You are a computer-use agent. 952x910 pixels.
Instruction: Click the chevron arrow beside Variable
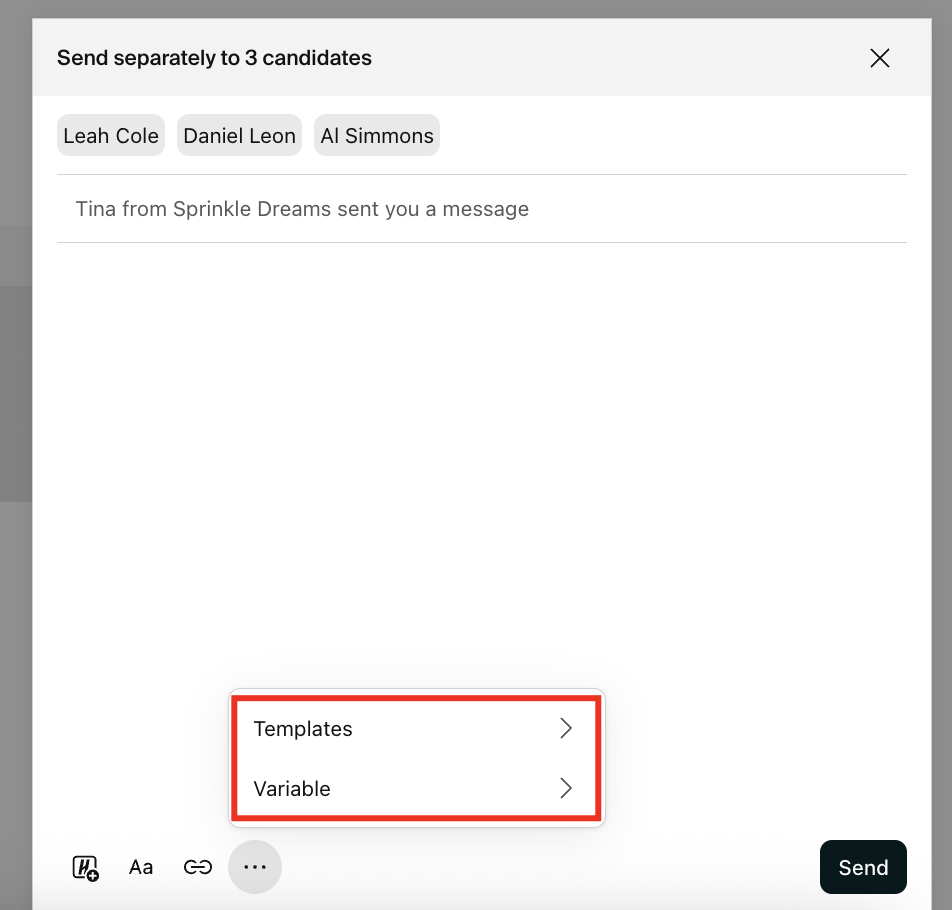tap(566, 789)
